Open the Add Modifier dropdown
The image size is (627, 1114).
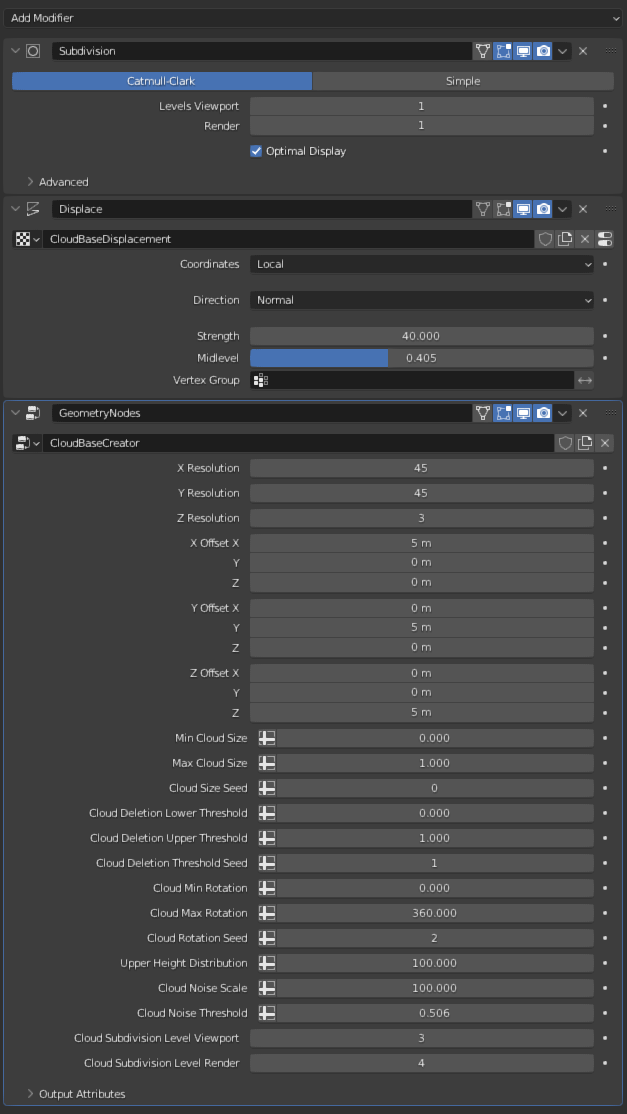click(x=313, y=18)
